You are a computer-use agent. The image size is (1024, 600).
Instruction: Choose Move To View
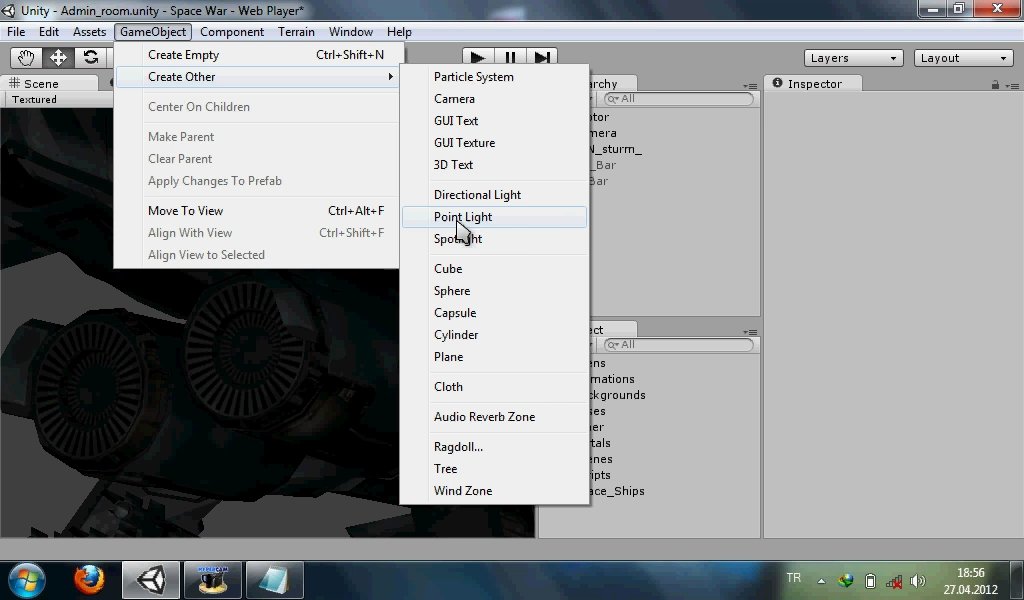tap(258, 211)
